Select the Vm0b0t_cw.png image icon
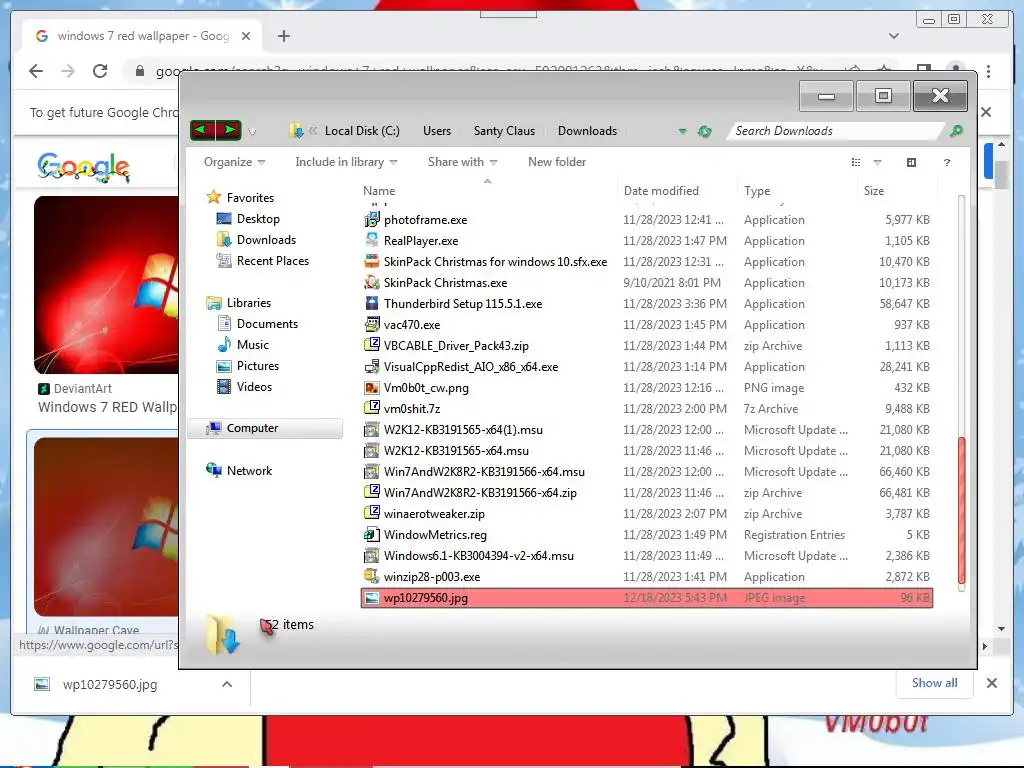The width and height of the screenshot is (1024, 768). tap(372, 387)
